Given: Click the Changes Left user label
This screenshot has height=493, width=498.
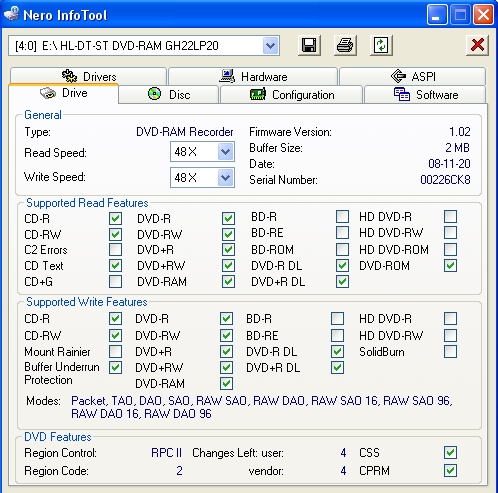Looking at the screenshot, I should click(x=238, y=453).
